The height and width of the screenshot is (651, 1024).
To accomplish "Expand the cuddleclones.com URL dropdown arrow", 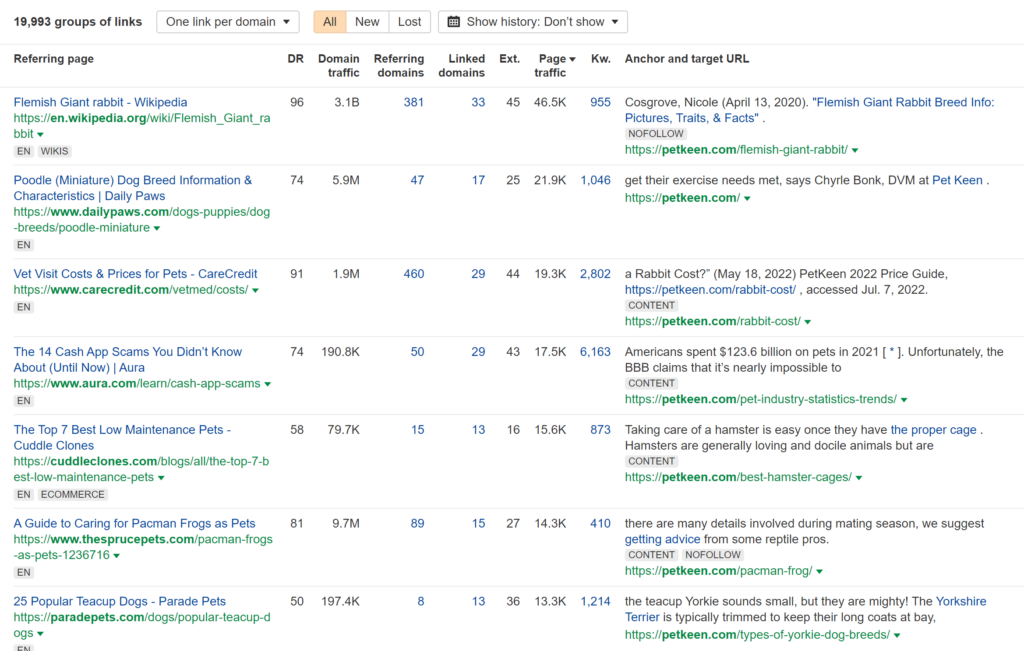I will (161, 478).
